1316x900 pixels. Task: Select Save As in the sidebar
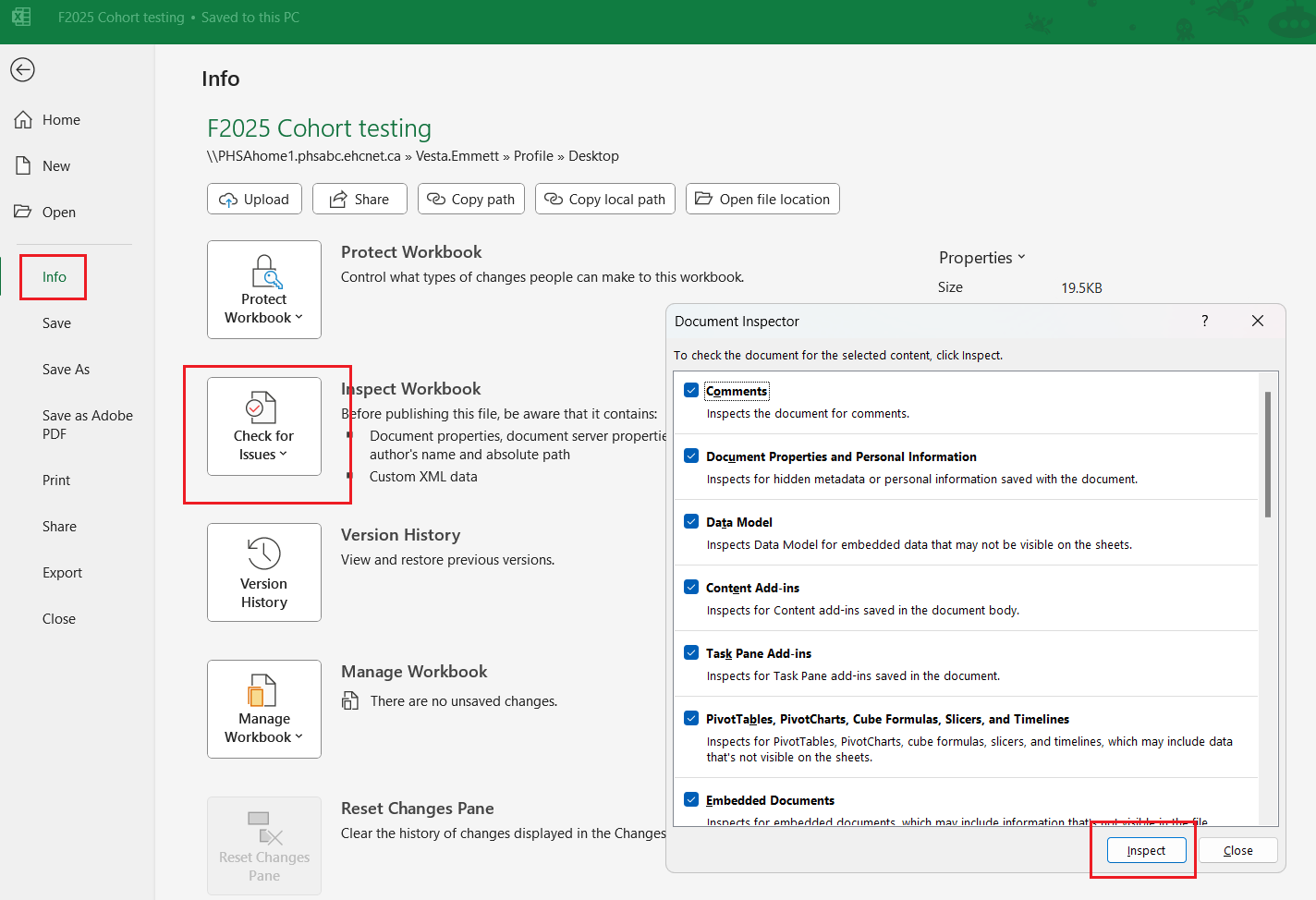(x=66, y=370)
